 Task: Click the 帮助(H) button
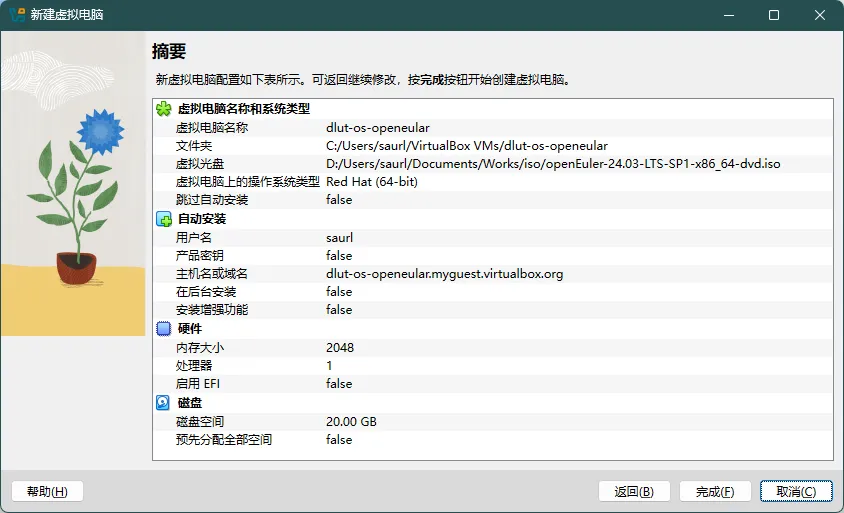click(47, 491)
